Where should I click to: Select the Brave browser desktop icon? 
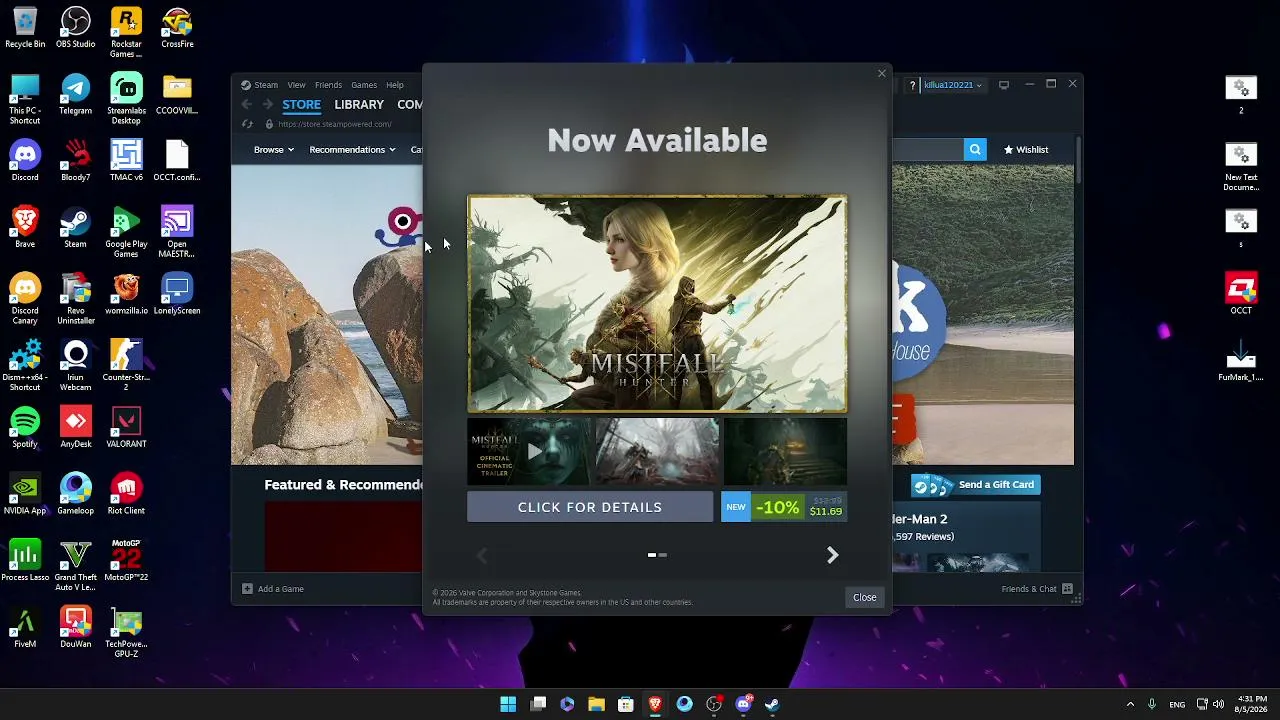click(x=25, y=228)
